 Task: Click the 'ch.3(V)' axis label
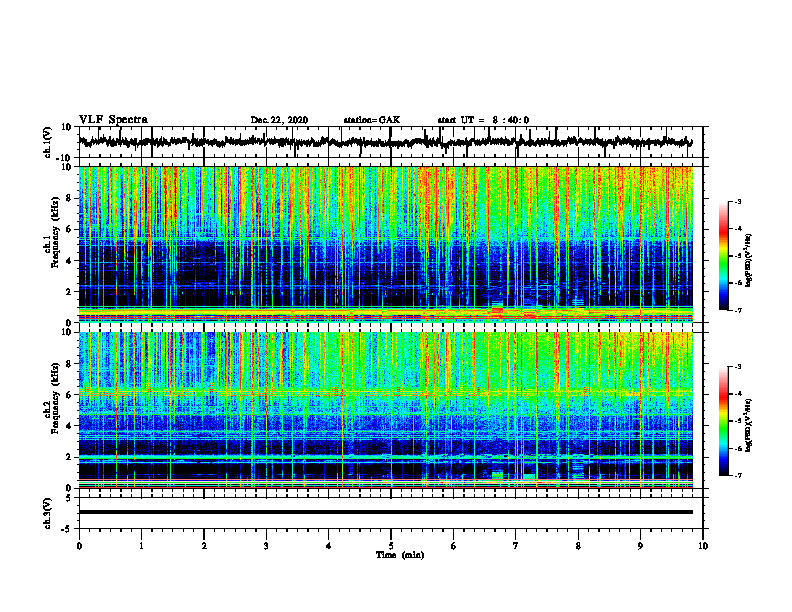[x=48, y=513]
